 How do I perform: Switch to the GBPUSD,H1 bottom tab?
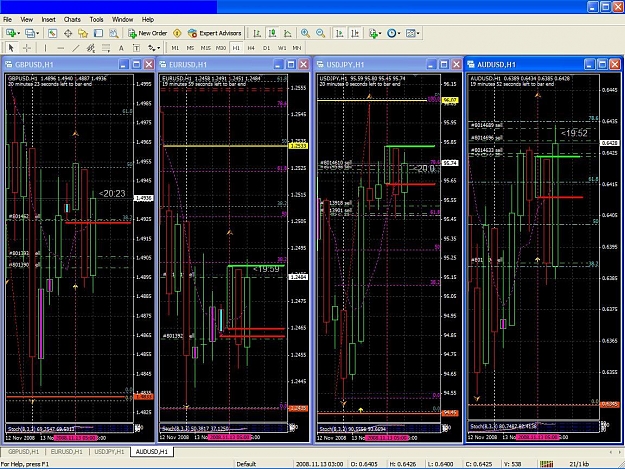pos(24,452)
